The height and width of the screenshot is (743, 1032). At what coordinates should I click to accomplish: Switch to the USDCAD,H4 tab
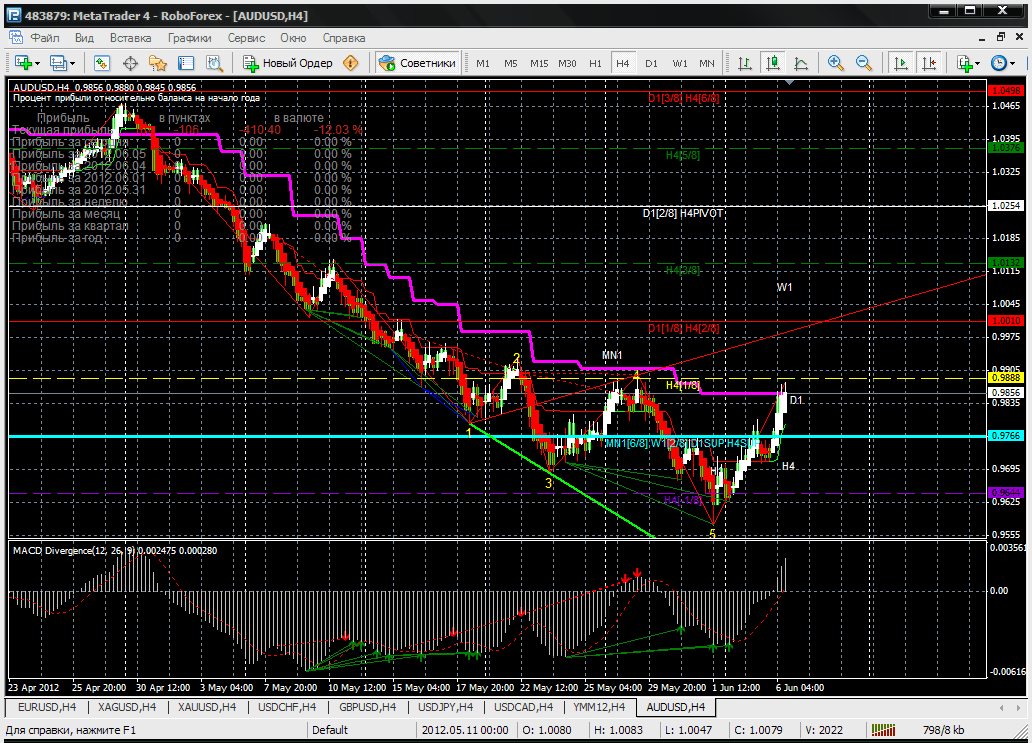pos(523,707)
